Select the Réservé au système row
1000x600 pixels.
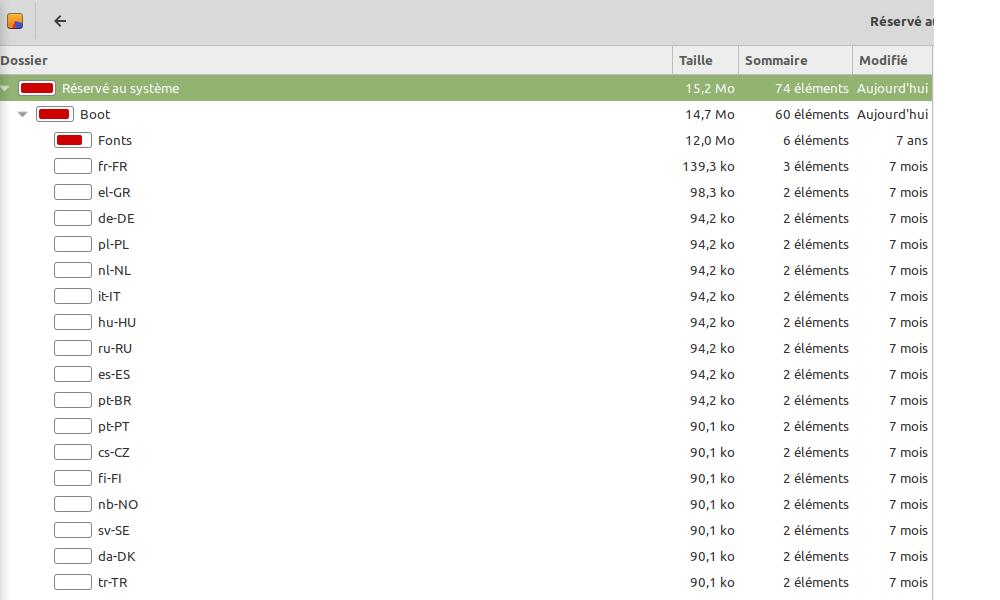pyautogui.click(x=466, y=89)
